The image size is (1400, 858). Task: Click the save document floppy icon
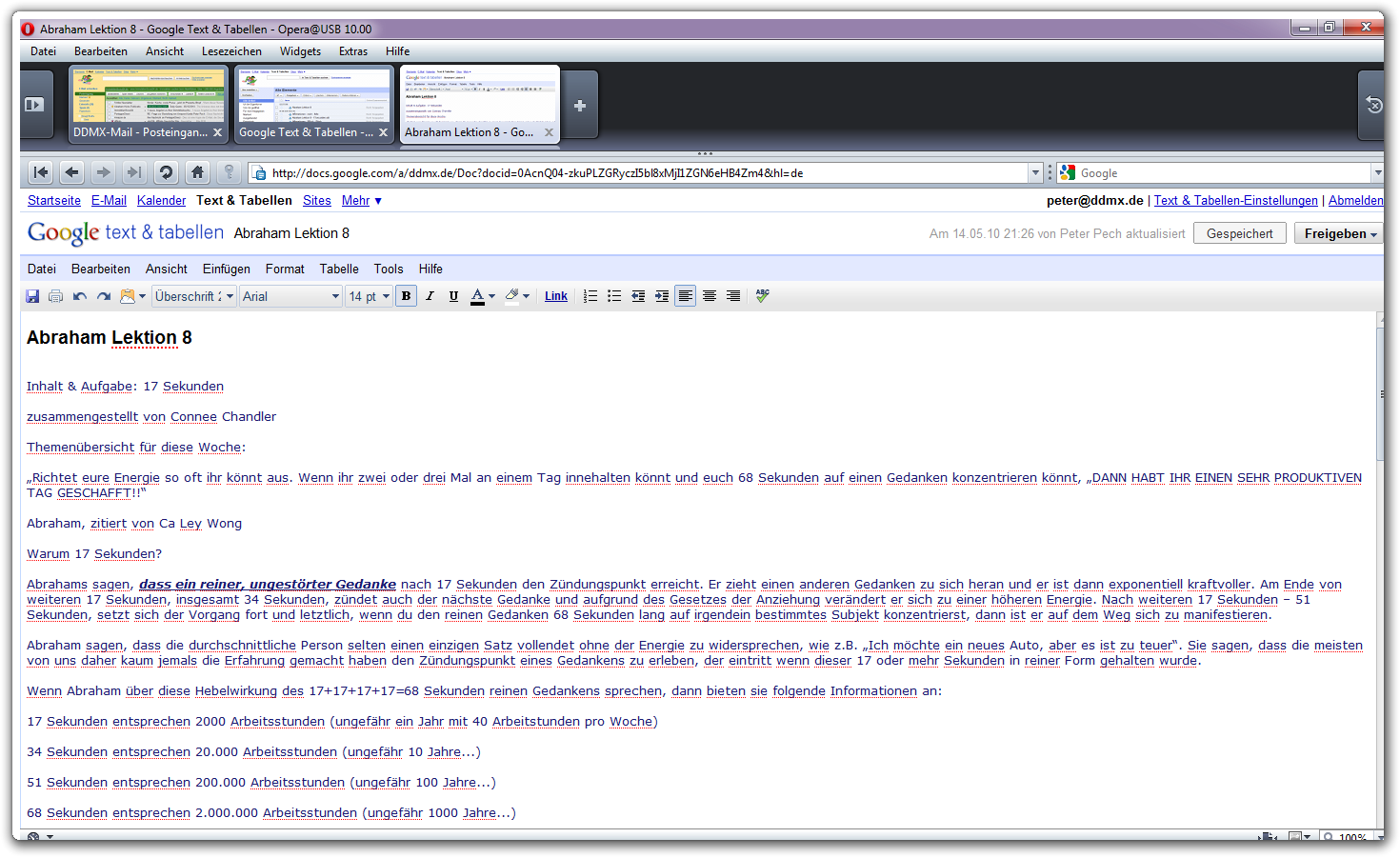point(32,296)
